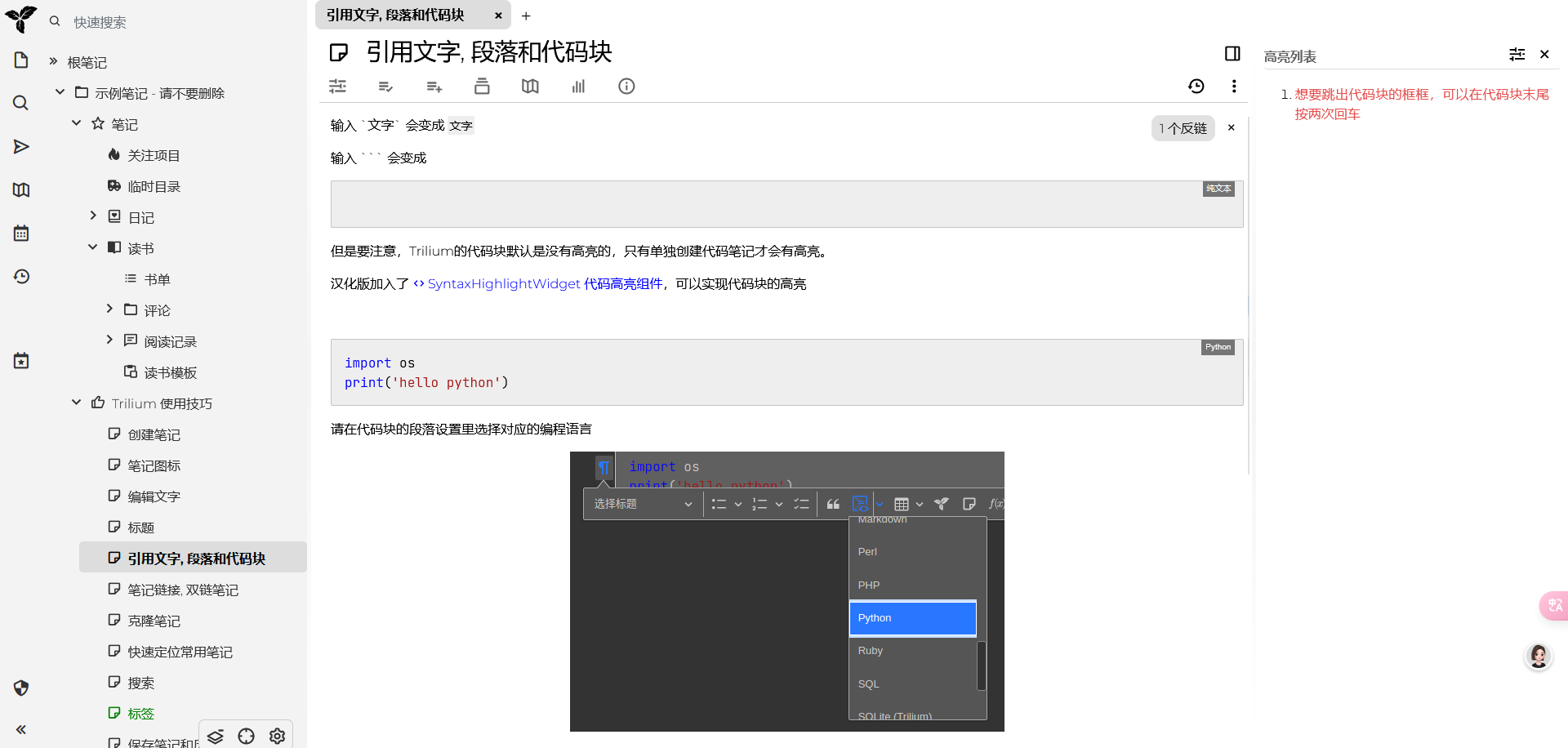Open the 克隆笔记 note
The image size is (1568, 748).
coord(154,621)
